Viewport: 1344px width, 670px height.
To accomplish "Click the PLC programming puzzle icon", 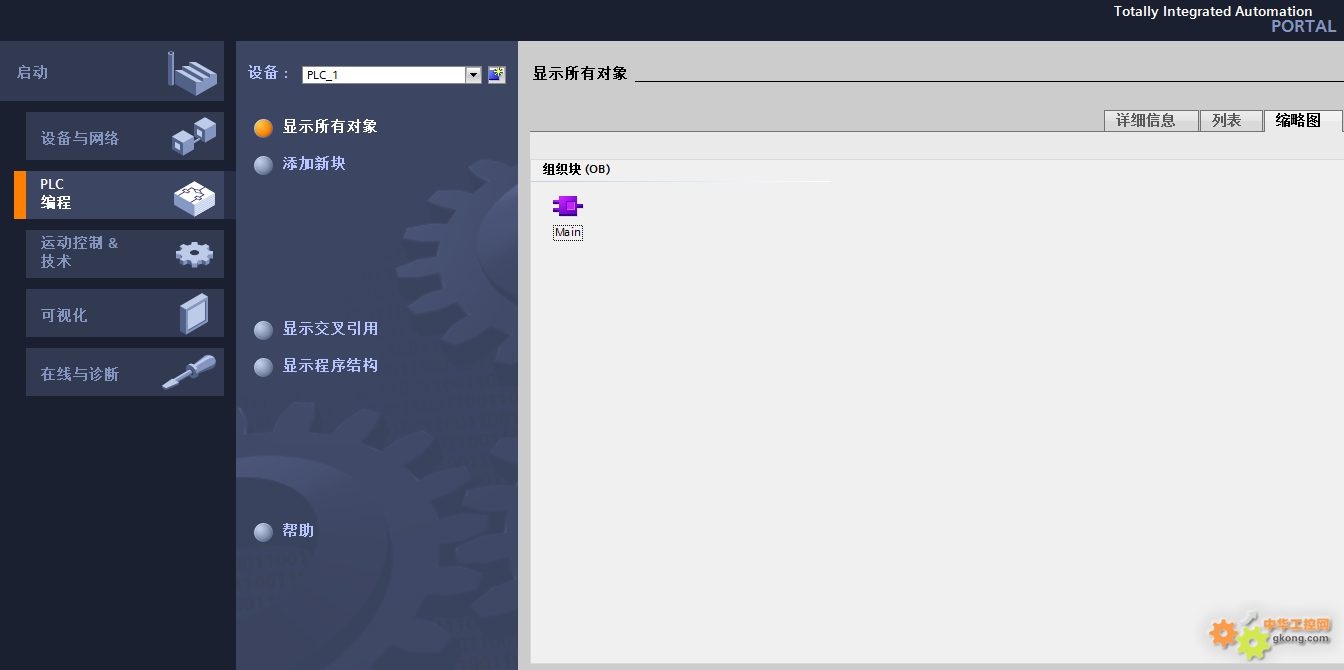I will [194, 198].
